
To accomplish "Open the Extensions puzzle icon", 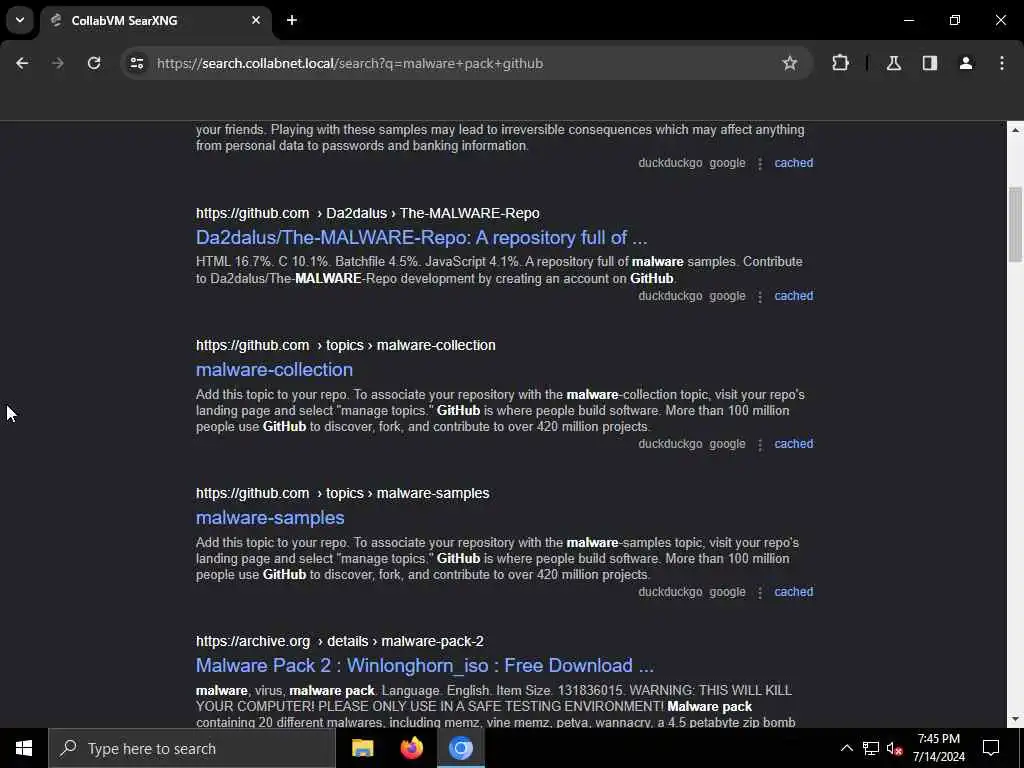I will pos(840,63).
